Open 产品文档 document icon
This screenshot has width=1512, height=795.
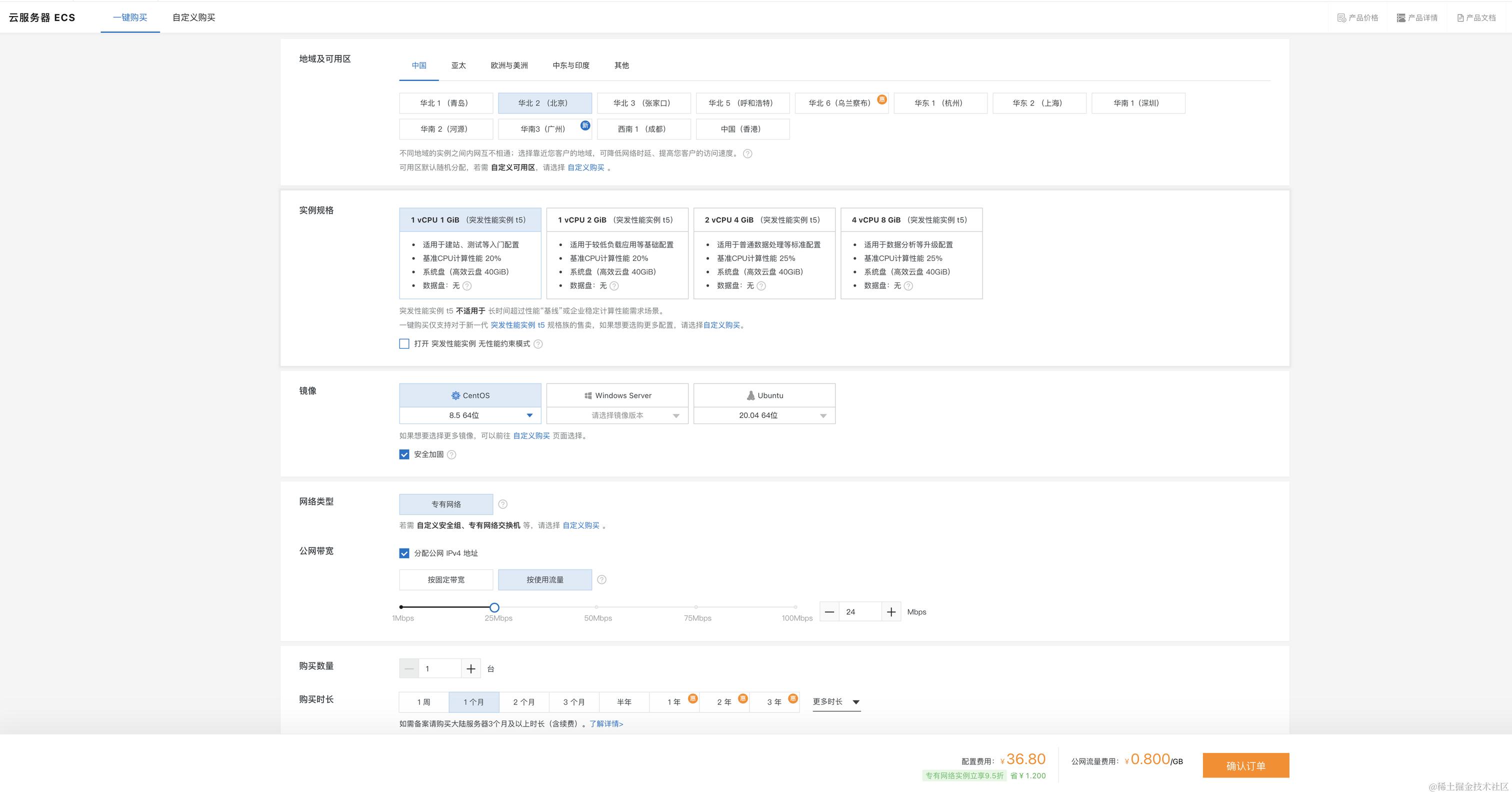pos(1460,17)
